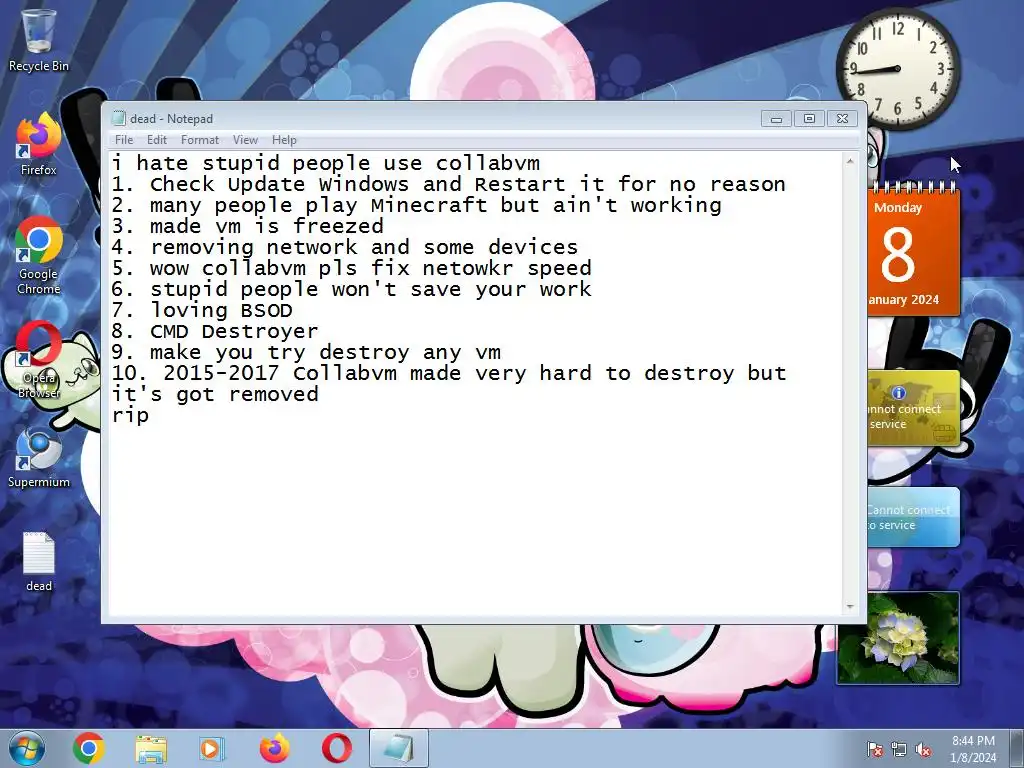
Task: Click the muted volume tray icon
Action: point(923,750)
